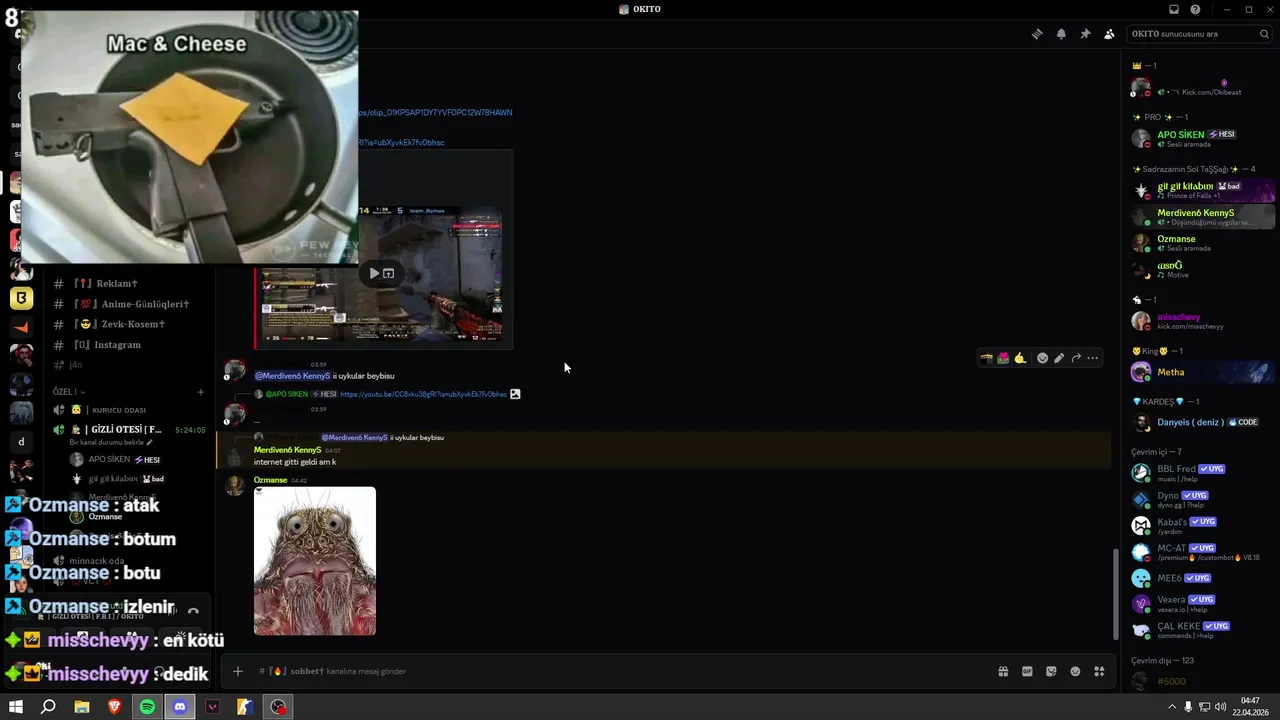1280x720 pixels.
Task: React with the hand gesture emoji shortcut
Action: (1020, 358)
